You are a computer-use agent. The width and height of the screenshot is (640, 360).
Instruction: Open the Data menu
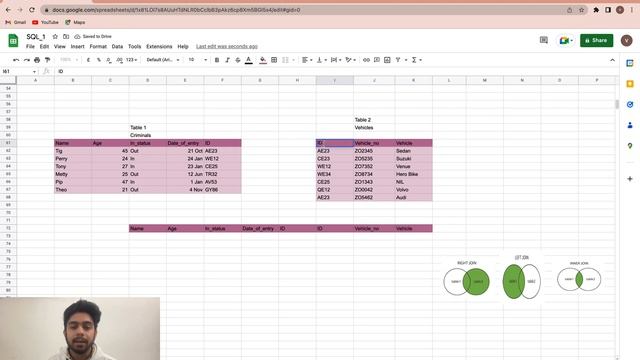pos(117,47)
